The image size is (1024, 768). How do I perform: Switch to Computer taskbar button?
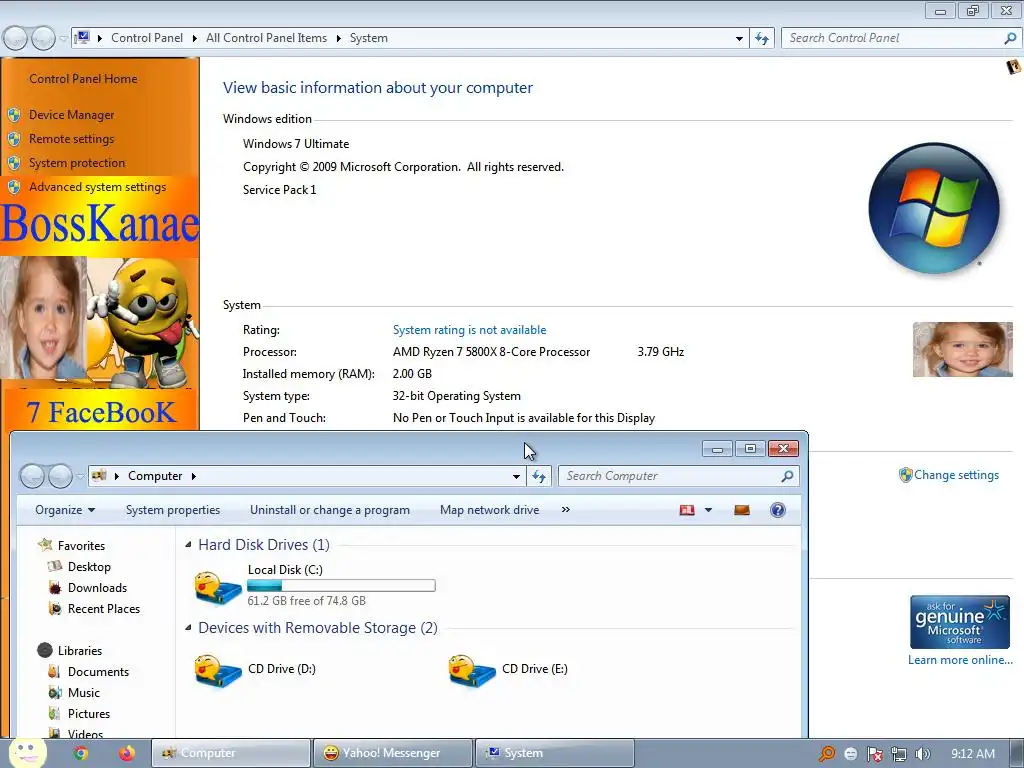(x=231, y=753)
